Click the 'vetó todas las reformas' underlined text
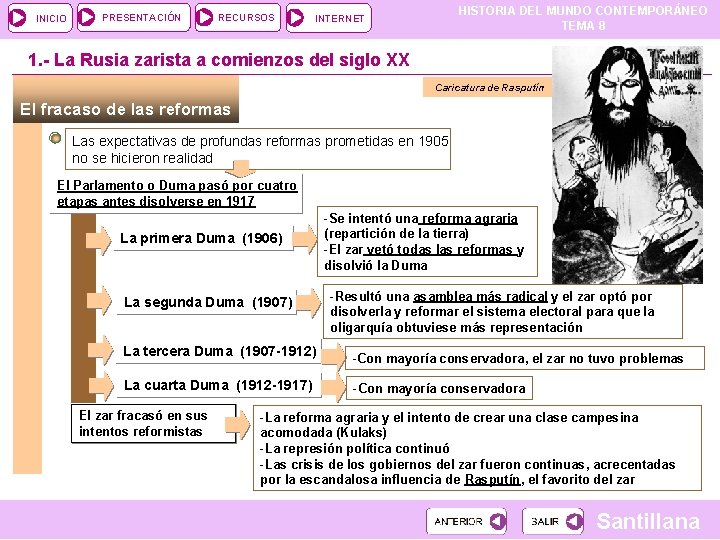 point(440,250)
